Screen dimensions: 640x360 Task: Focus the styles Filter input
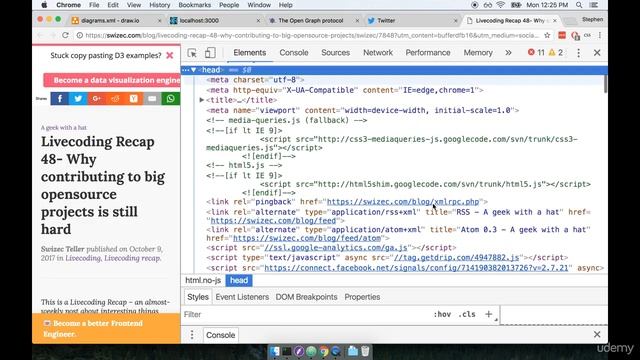click(x=306, y=314)
